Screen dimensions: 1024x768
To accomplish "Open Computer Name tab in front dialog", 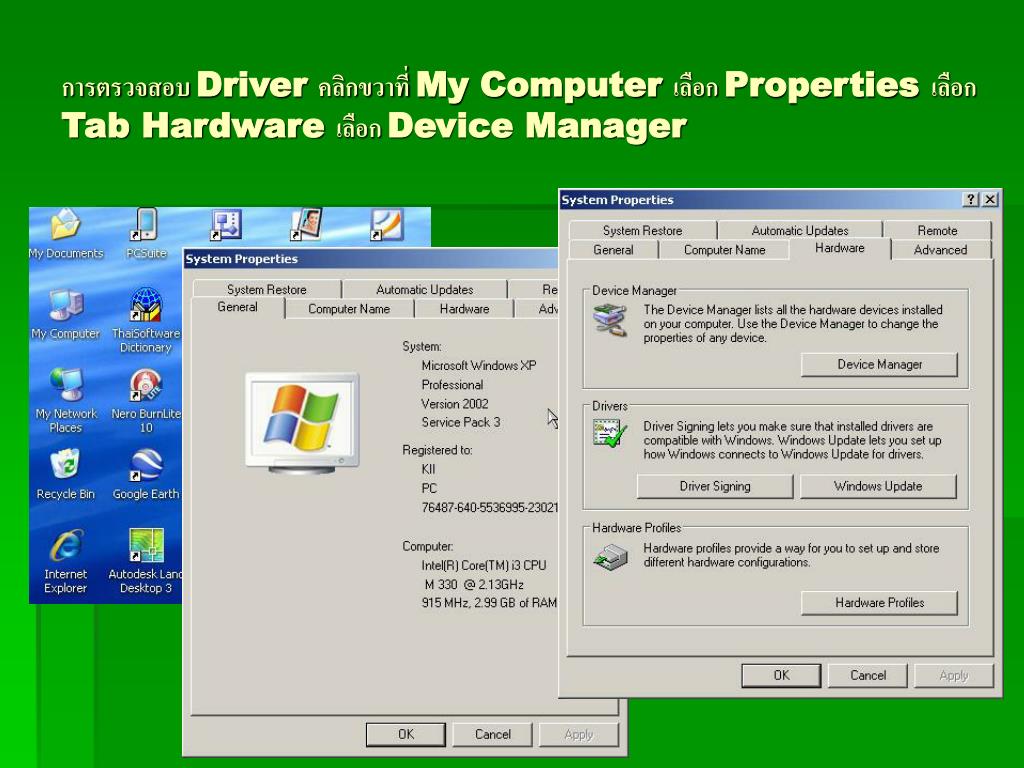I will point(724,250).
